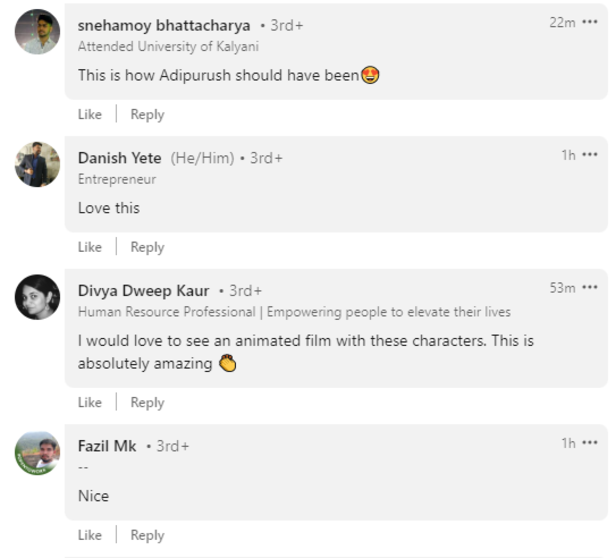Go to Divya Dweep Kaur's profile name
The width and height of the screenshot is (616, 558).
click(x=143, y=291)
